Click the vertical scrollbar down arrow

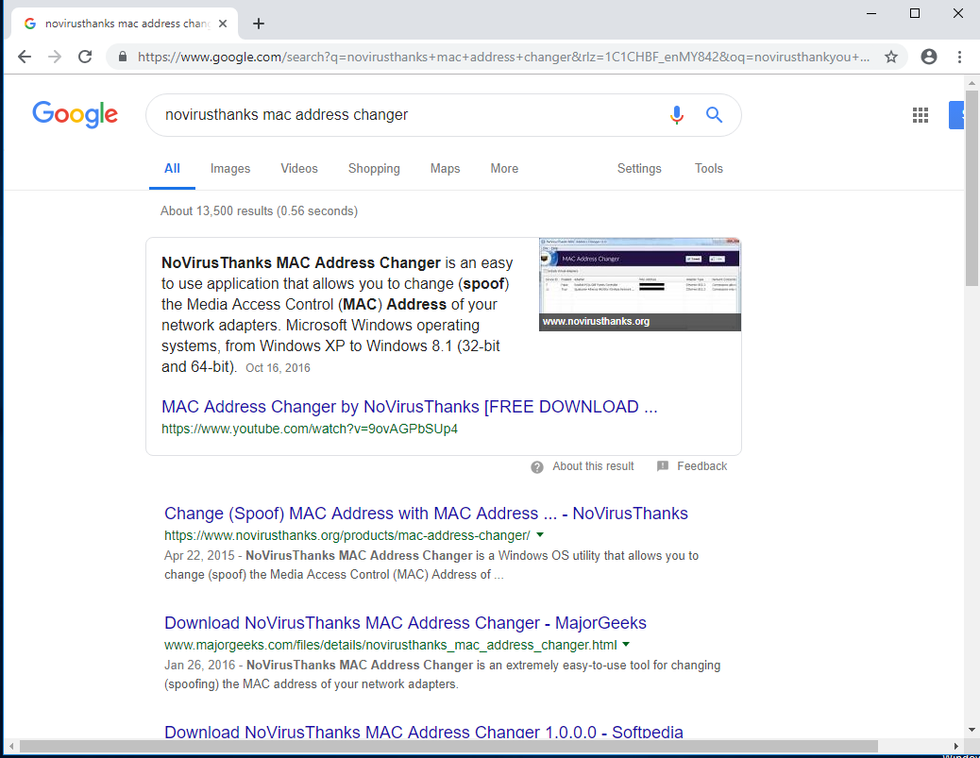pos(971,729)
